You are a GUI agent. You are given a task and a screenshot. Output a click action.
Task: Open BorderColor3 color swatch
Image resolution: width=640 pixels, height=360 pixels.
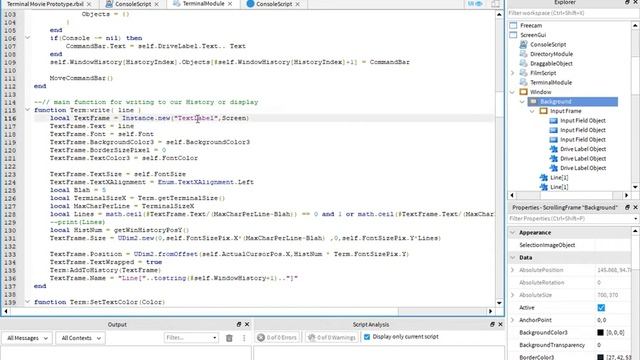[x=600, y=357]
